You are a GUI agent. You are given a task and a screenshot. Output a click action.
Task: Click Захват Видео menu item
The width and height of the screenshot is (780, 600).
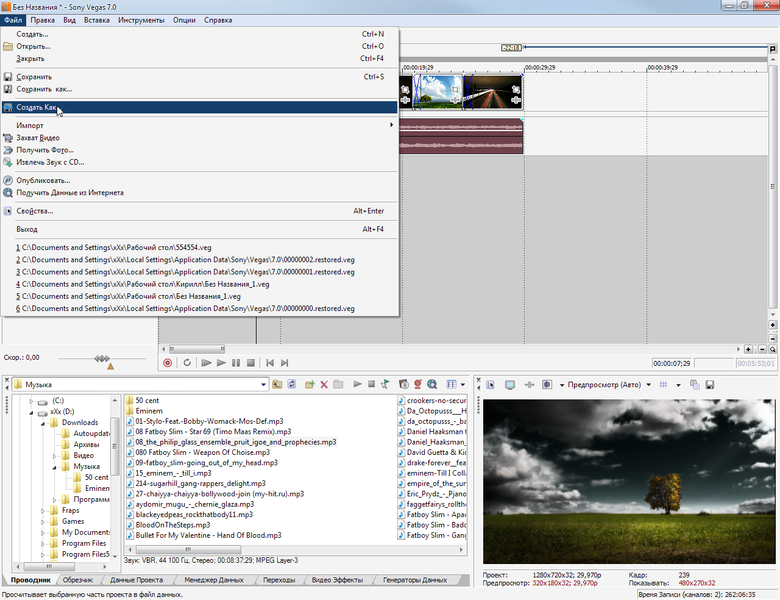pos(199,138)
